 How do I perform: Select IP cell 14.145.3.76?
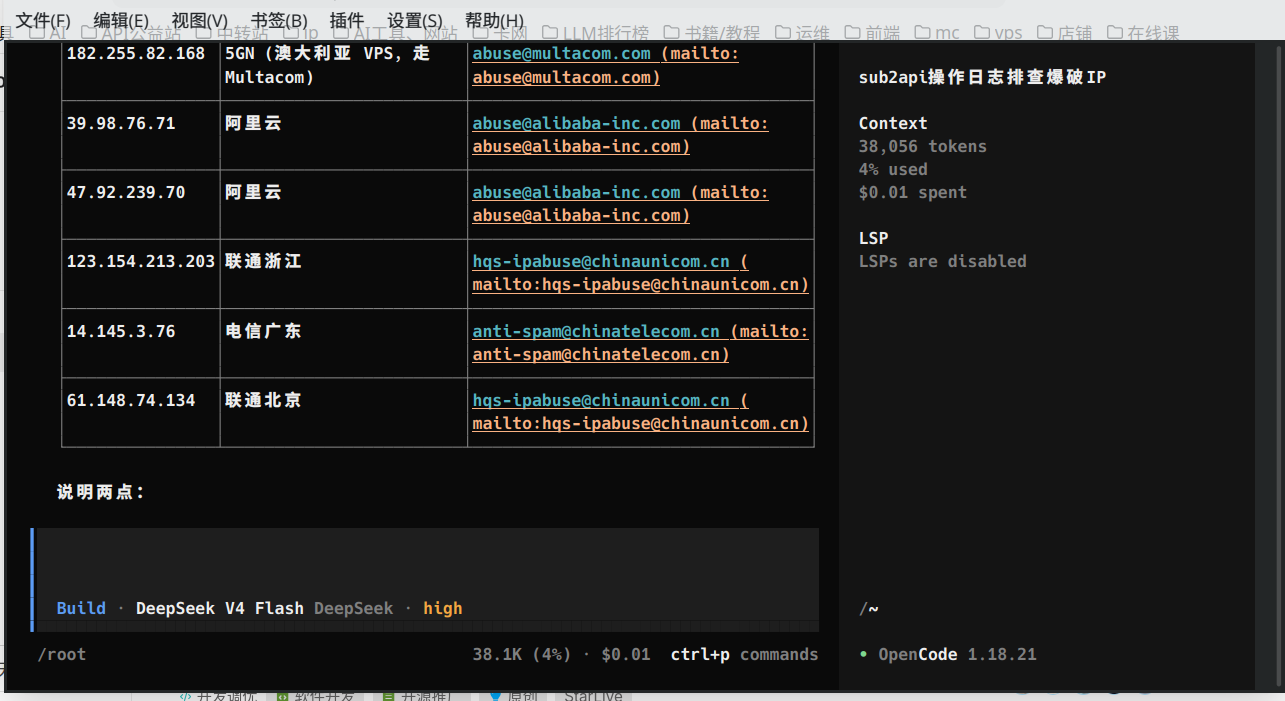pyautogui.click(x=120, y=331)
